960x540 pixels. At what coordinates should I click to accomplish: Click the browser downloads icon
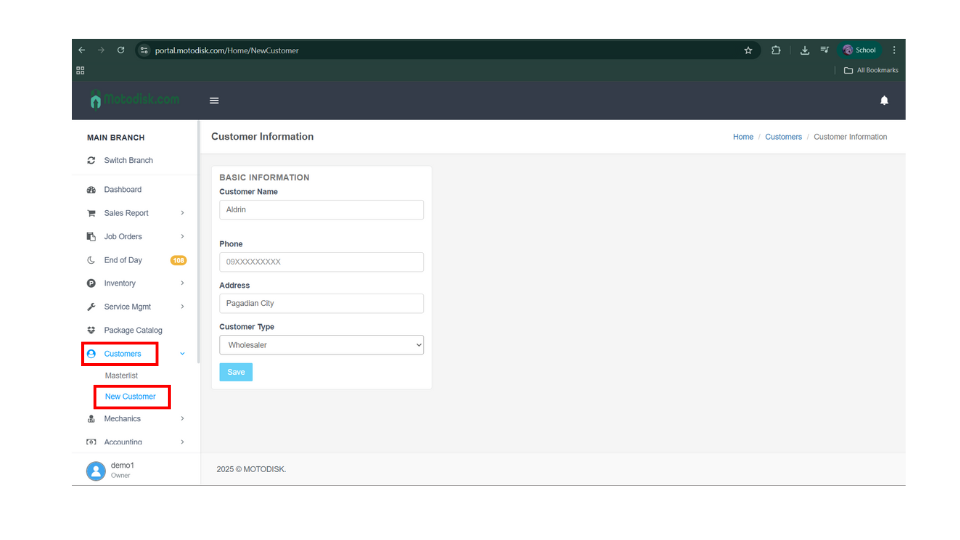[804, 50]
